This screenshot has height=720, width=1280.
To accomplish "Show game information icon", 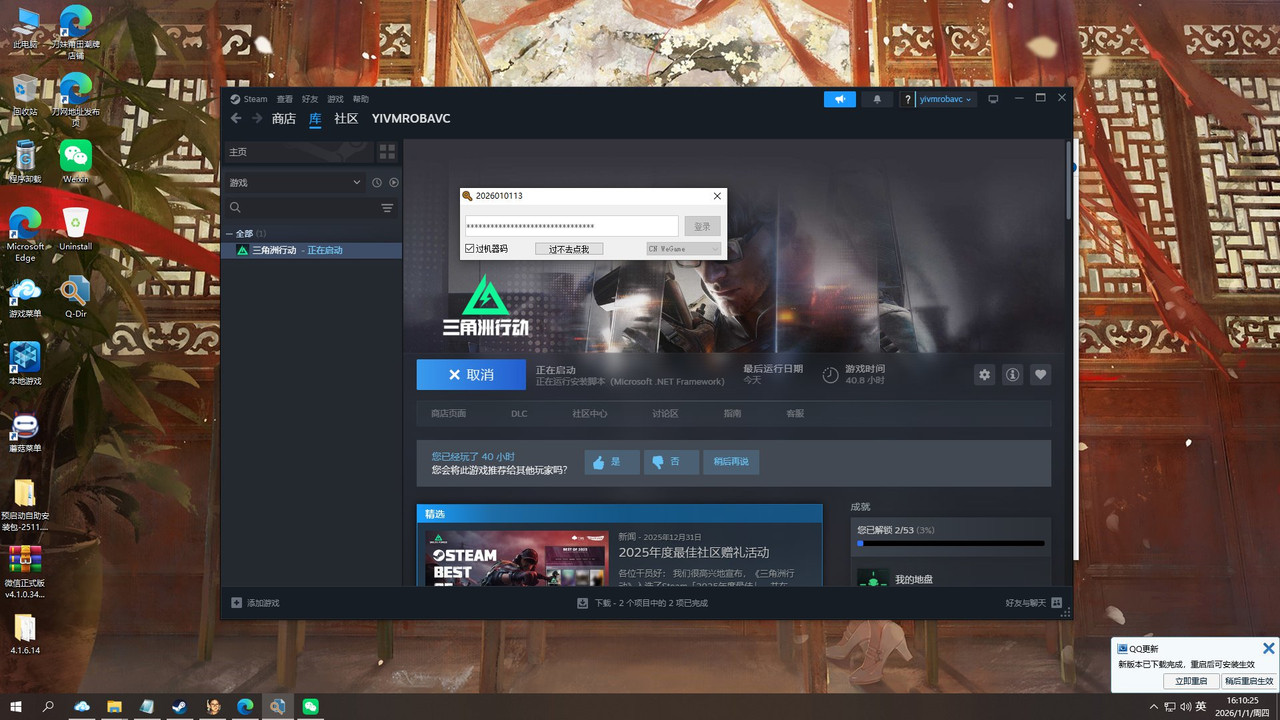I will click(1013, 374).
